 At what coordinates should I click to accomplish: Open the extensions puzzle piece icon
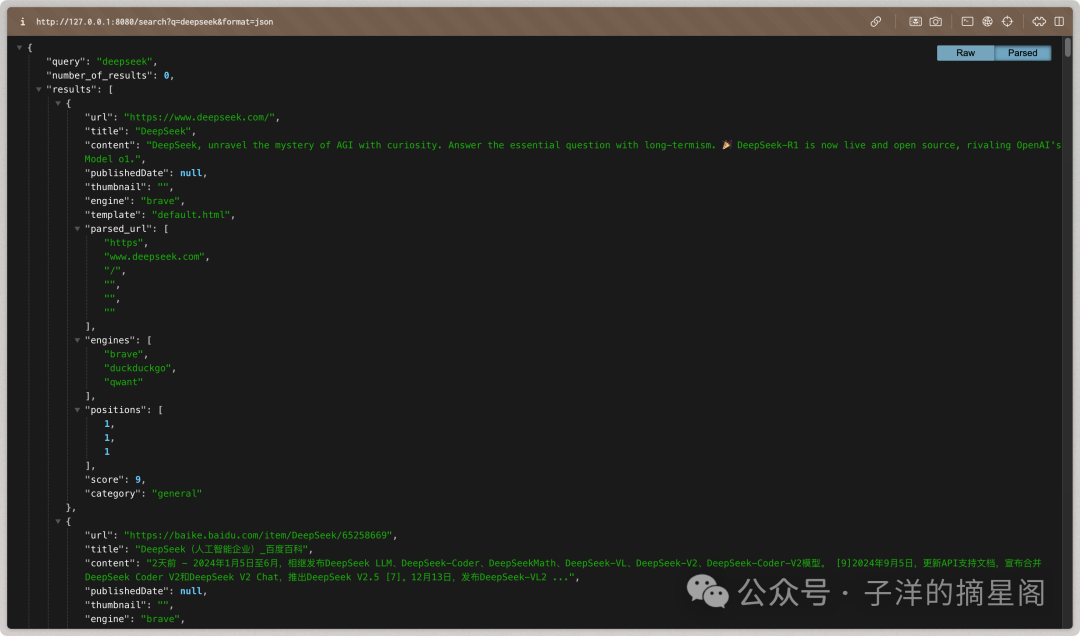(x=1039, y=22)
